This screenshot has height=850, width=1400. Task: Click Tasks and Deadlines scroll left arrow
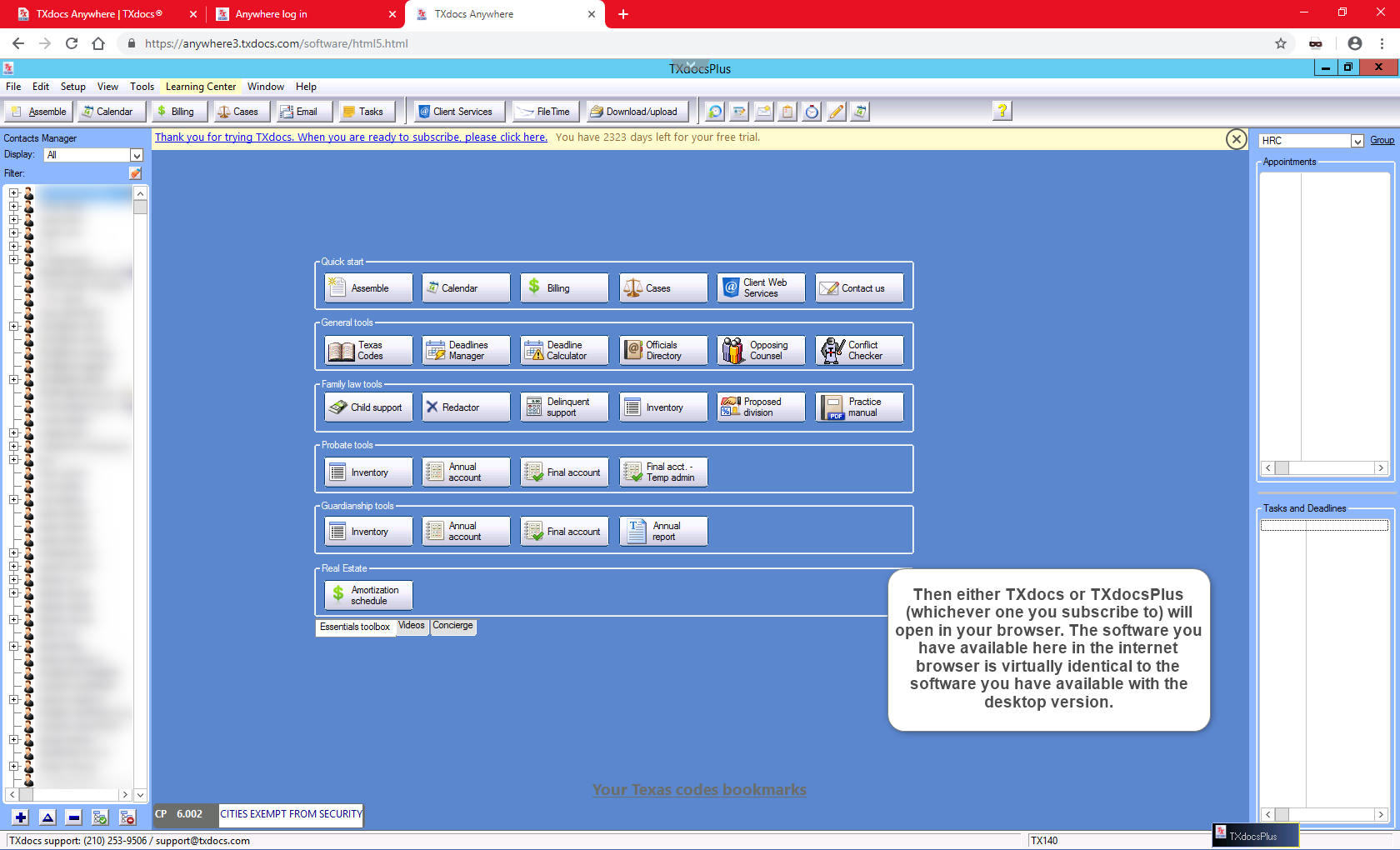click(x=1268, y=815)
